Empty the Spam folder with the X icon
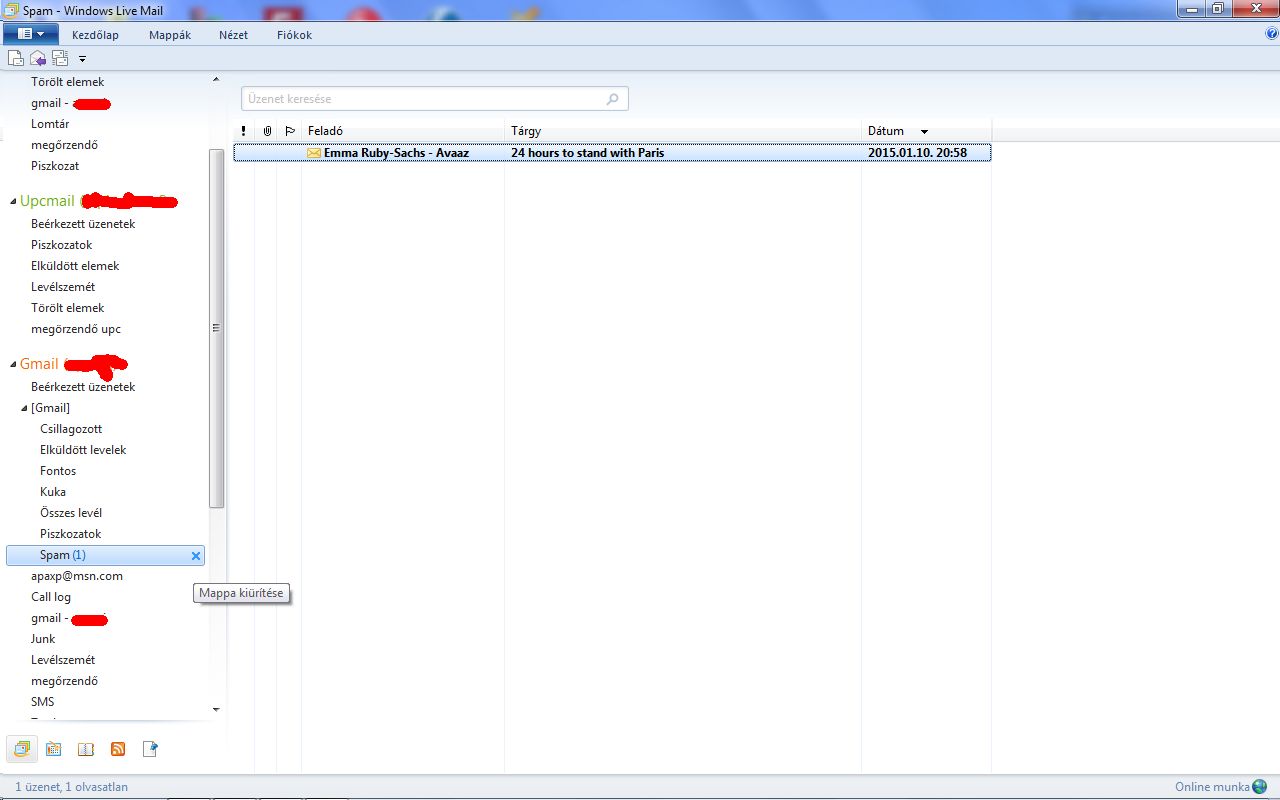 [196, 556]
